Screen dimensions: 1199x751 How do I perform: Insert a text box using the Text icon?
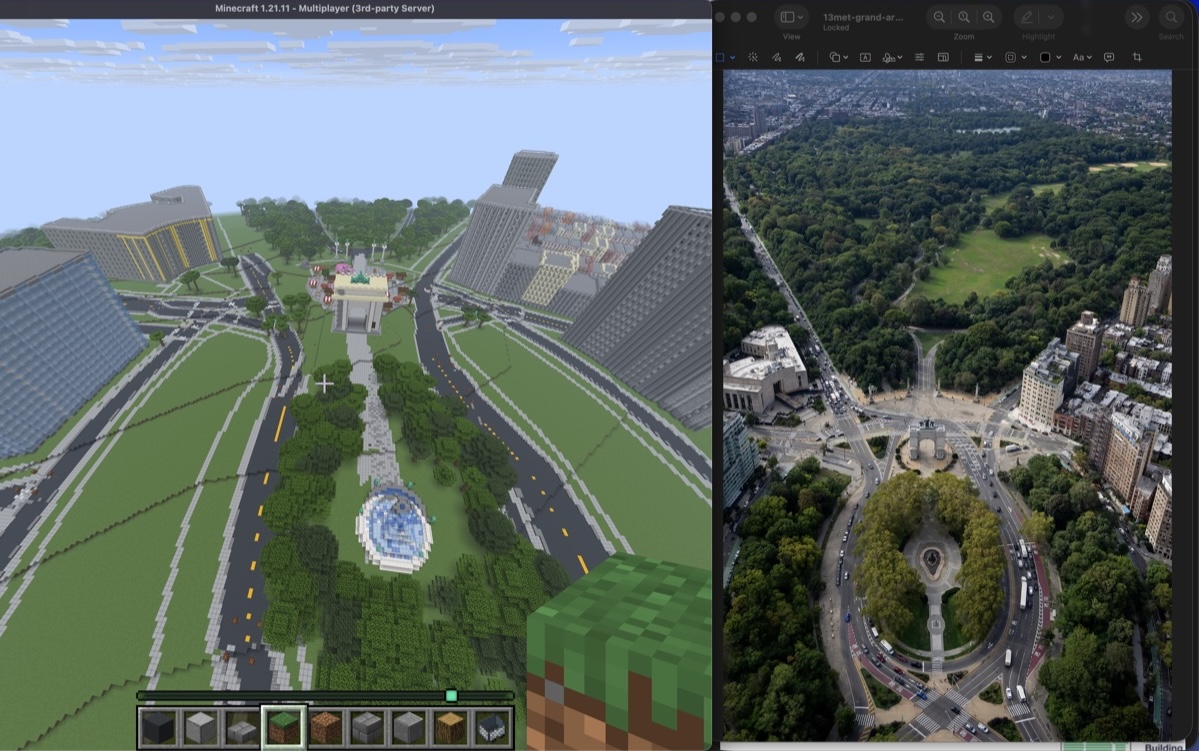[865, 57]
